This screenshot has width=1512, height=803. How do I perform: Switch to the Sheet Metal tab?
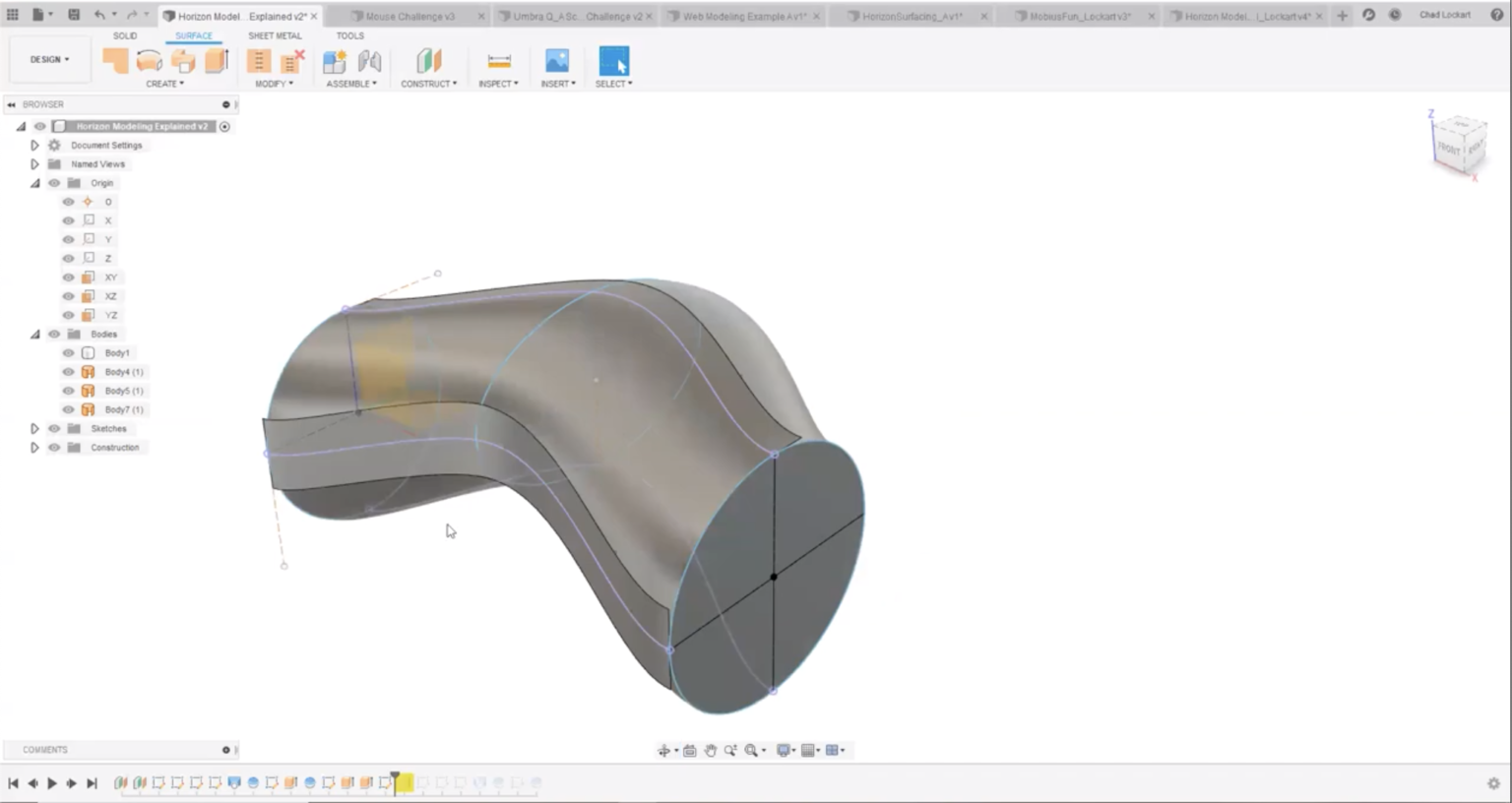[x=276, y=35]
